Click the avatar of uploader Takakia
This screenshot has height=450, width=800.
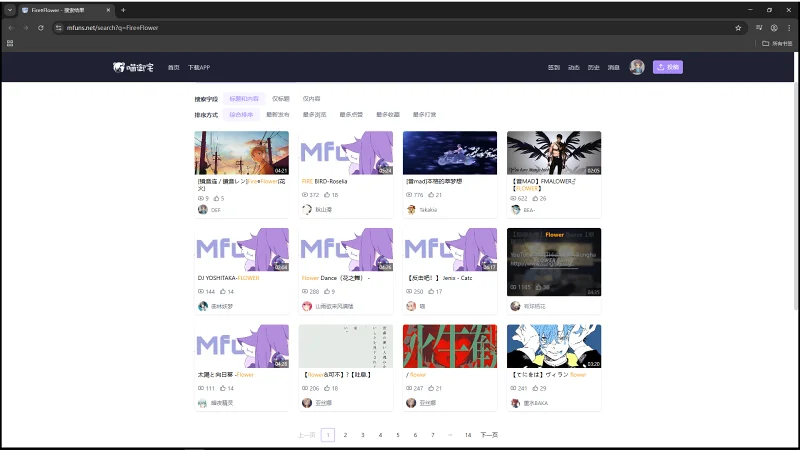pyautogui.click(x=411, y=209)
